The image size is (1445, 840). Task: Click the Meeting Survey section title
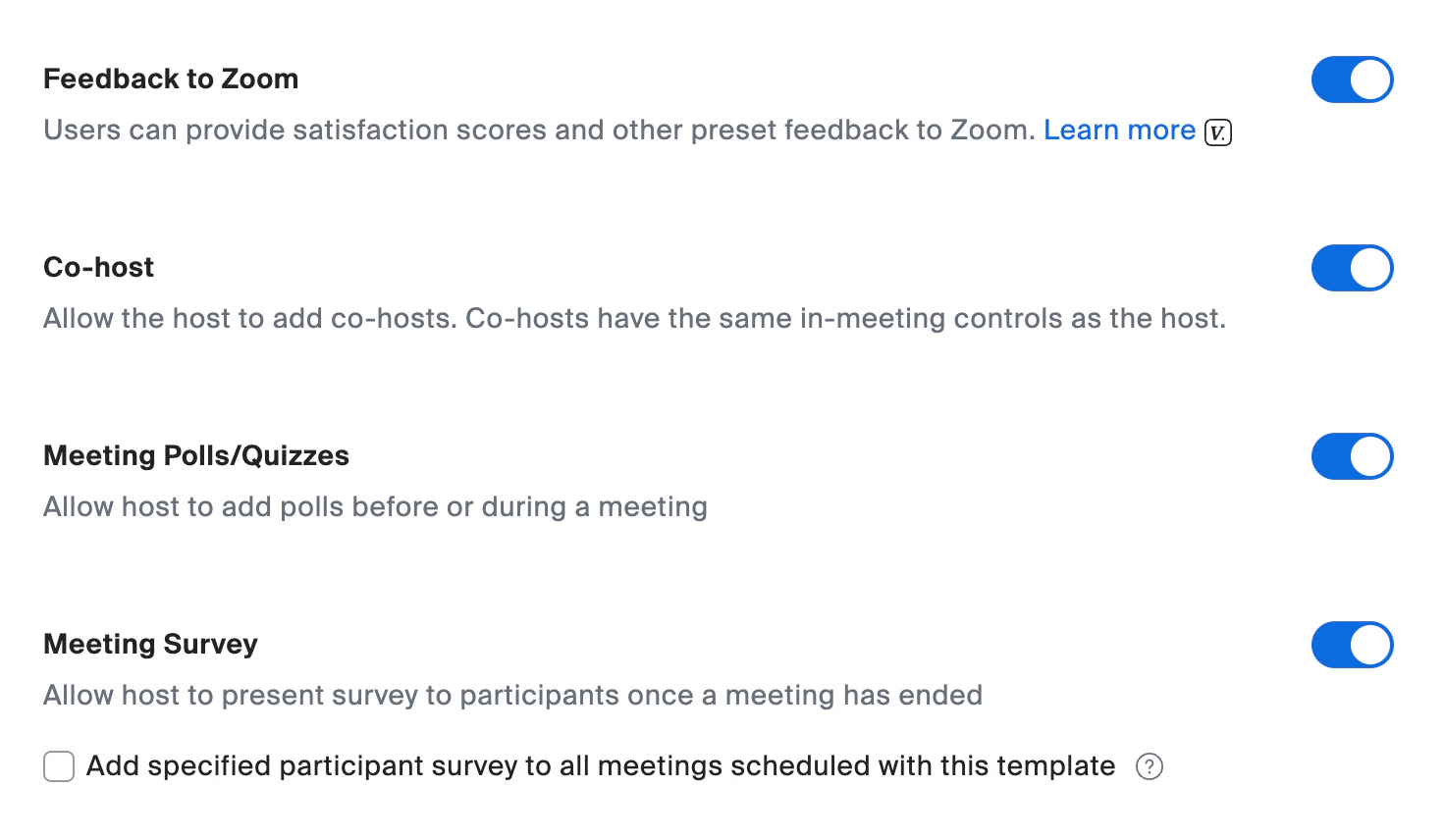(x=149, y=644)
